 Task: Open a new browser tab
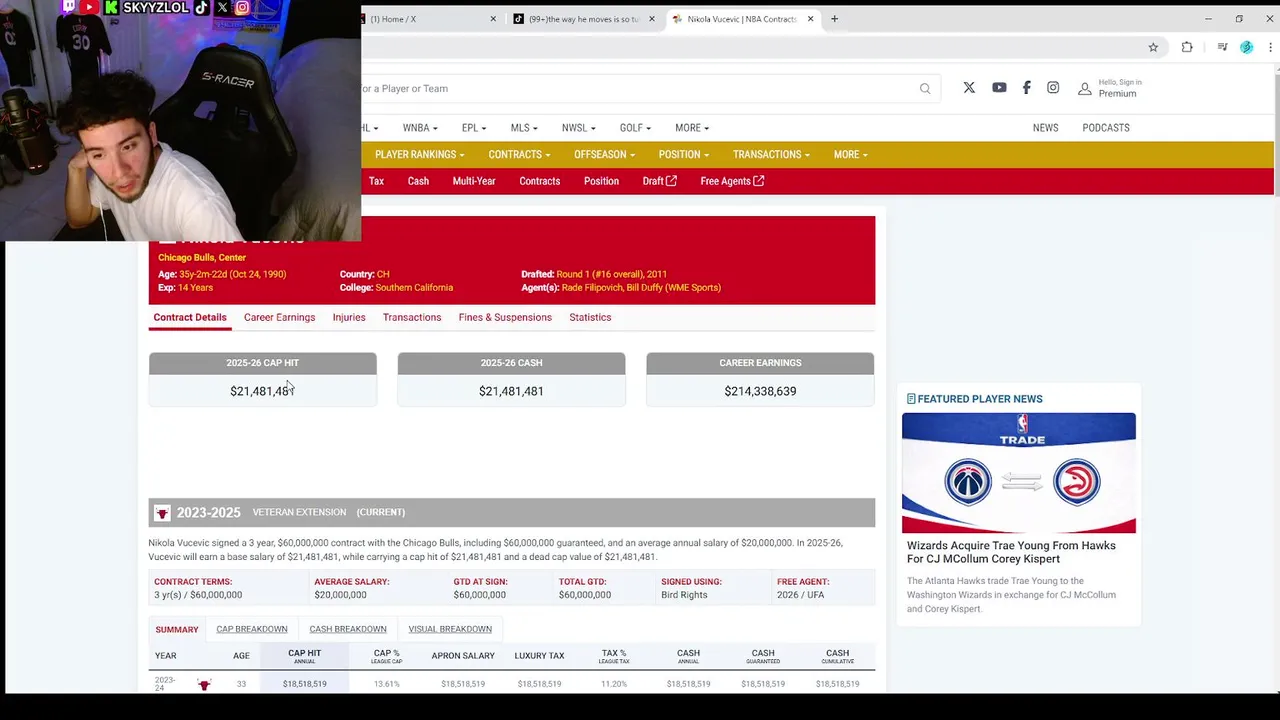coord(834,19)
